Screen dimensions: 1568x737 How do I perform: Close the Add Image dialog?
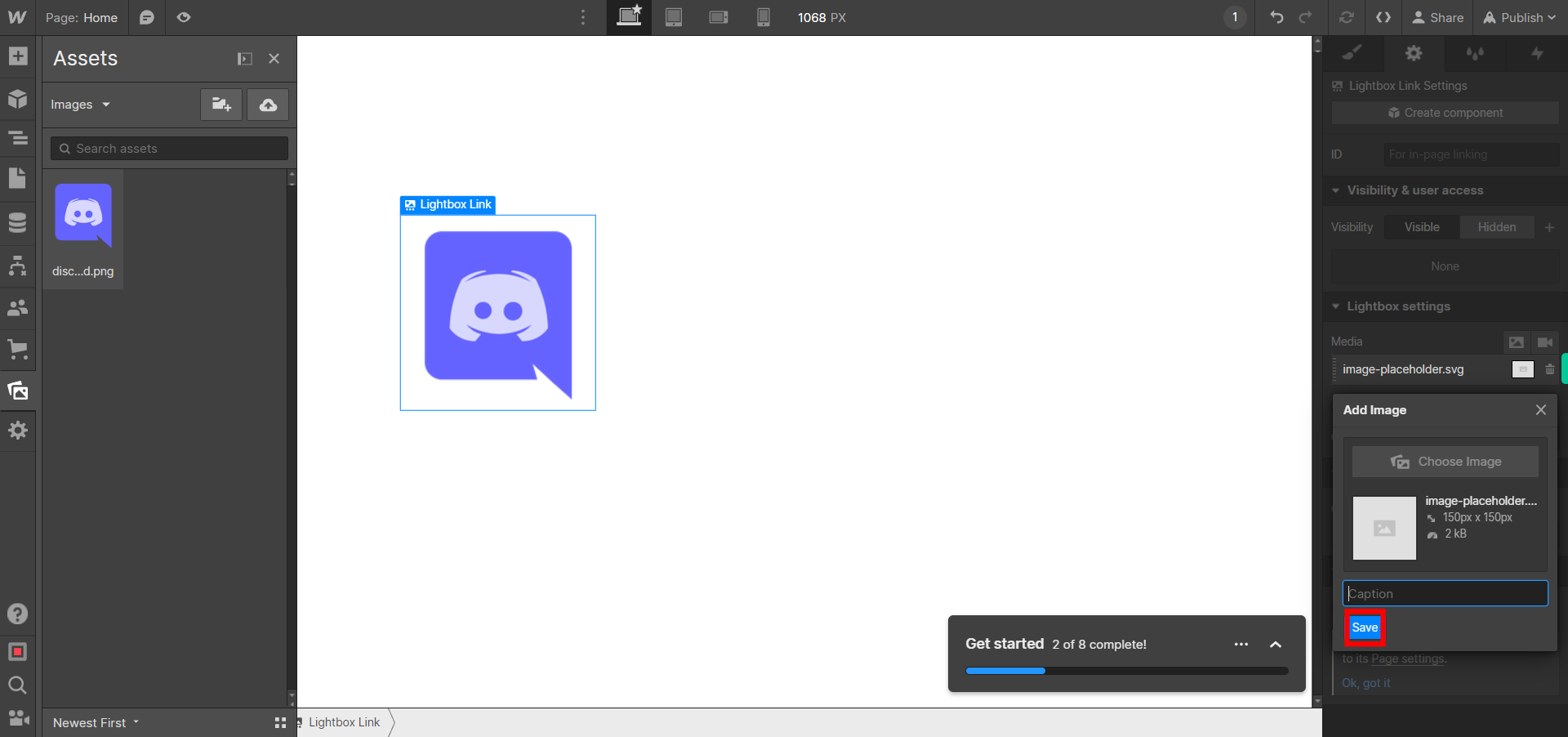[1541, 410]
